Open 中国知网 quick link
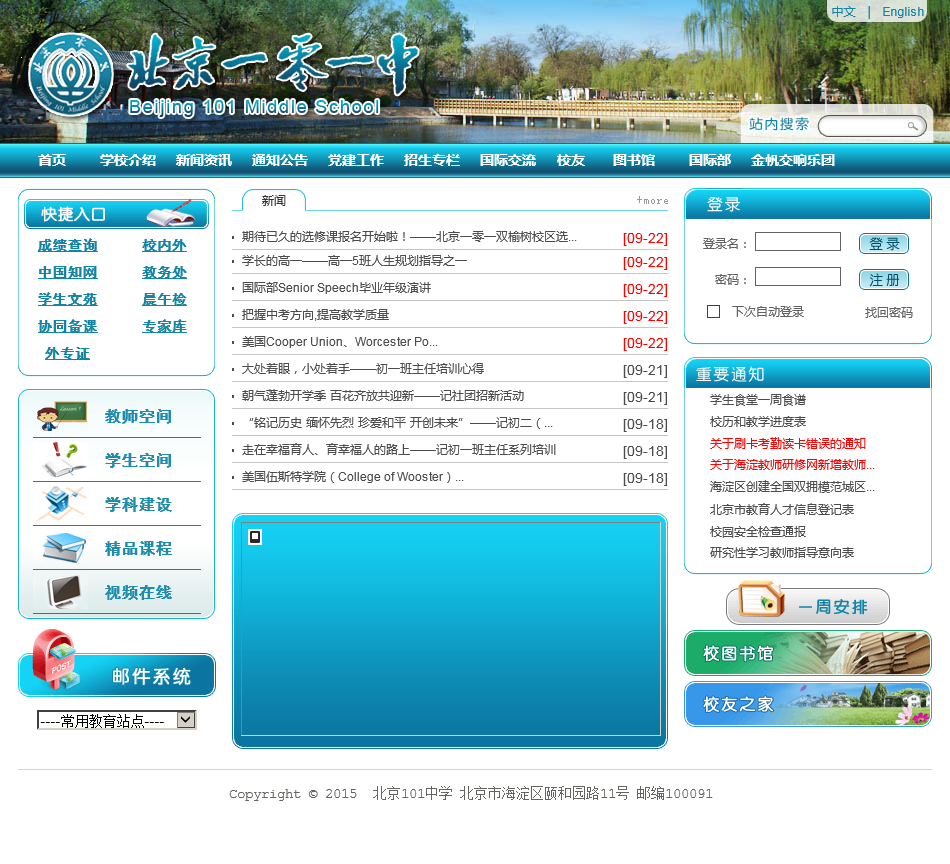The image size is (950, 864). click(x=68, y=273)
